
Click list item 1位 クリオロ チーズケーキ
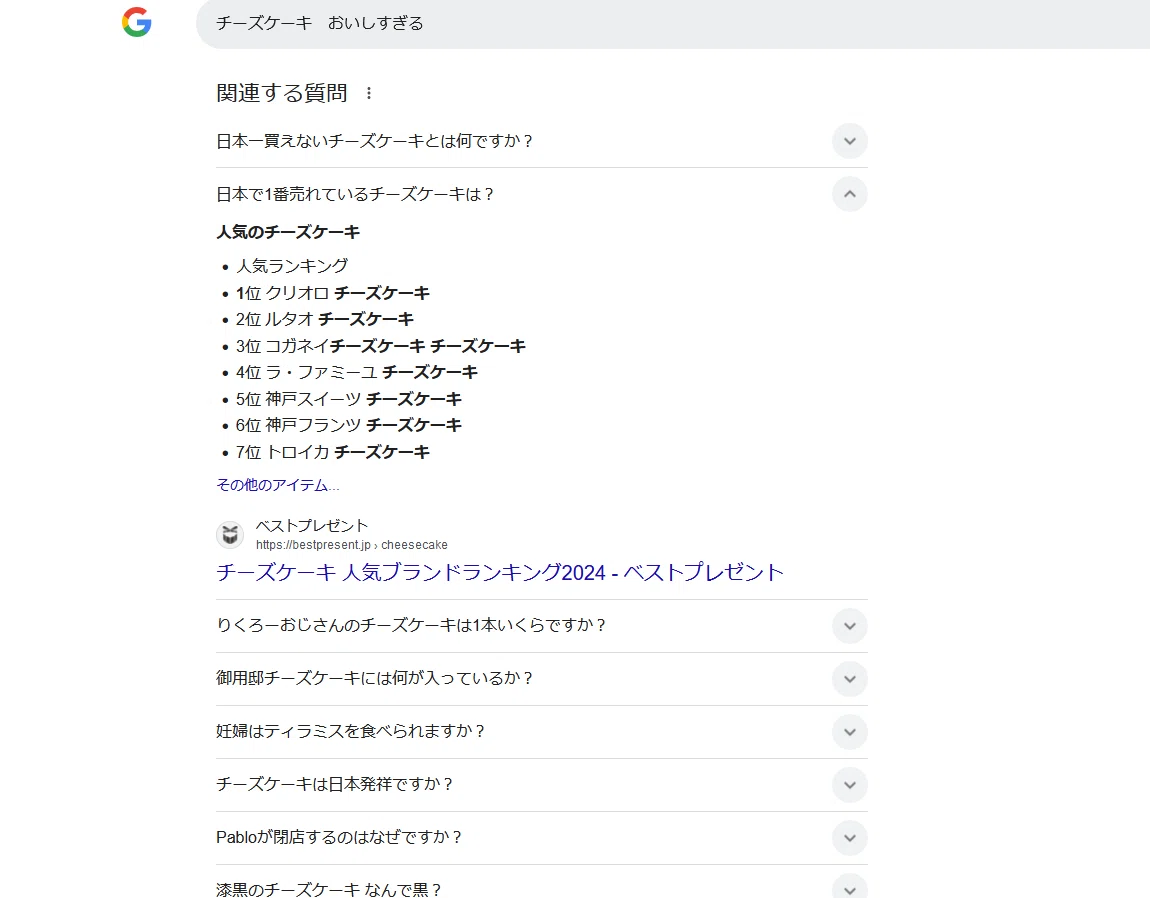pyautogui.click(x=332, y=293)
